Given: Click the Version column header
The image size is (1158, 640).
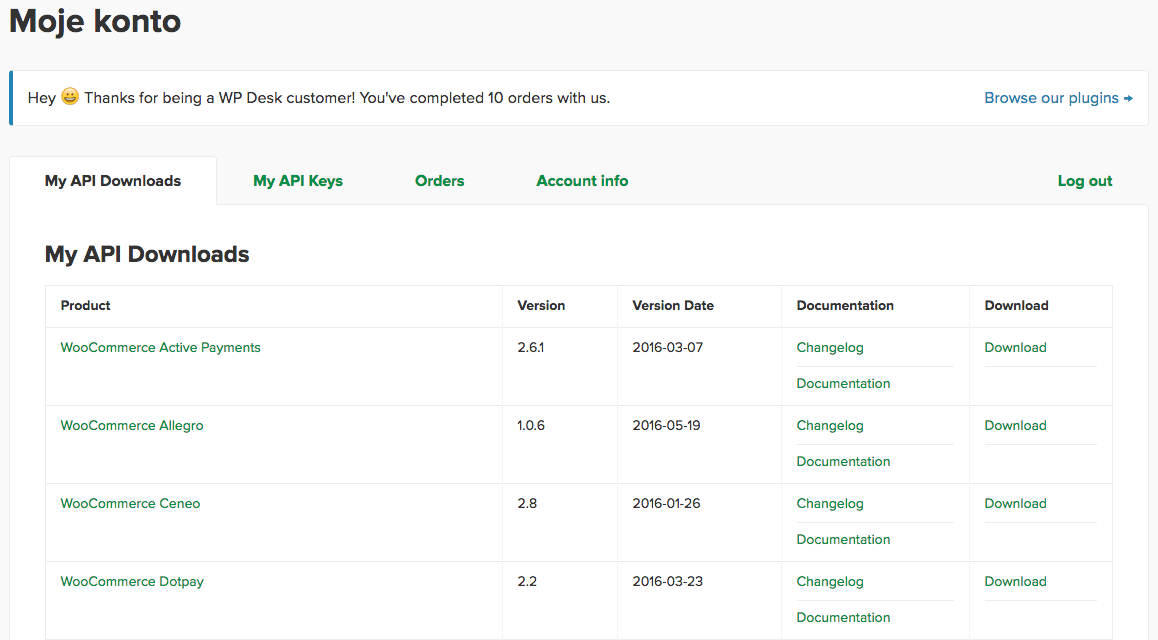Looking at the screenshot, I should (541, 306).
